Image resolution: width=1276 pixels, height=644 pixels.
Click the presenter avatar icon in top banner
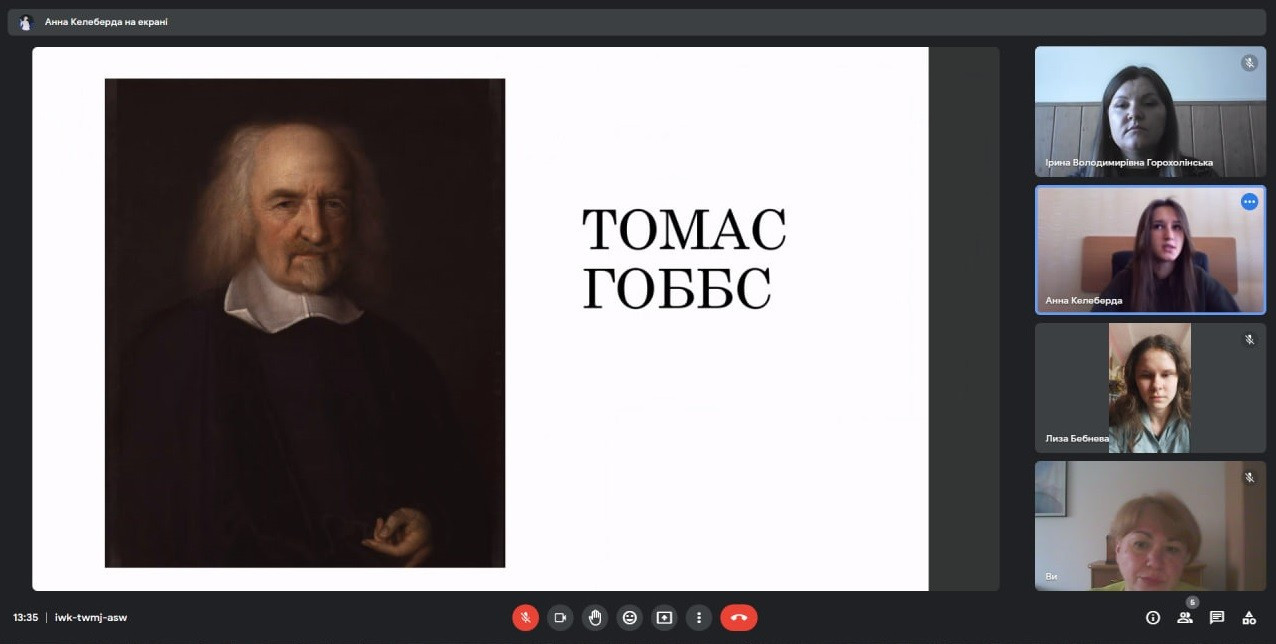click(26, 22)
